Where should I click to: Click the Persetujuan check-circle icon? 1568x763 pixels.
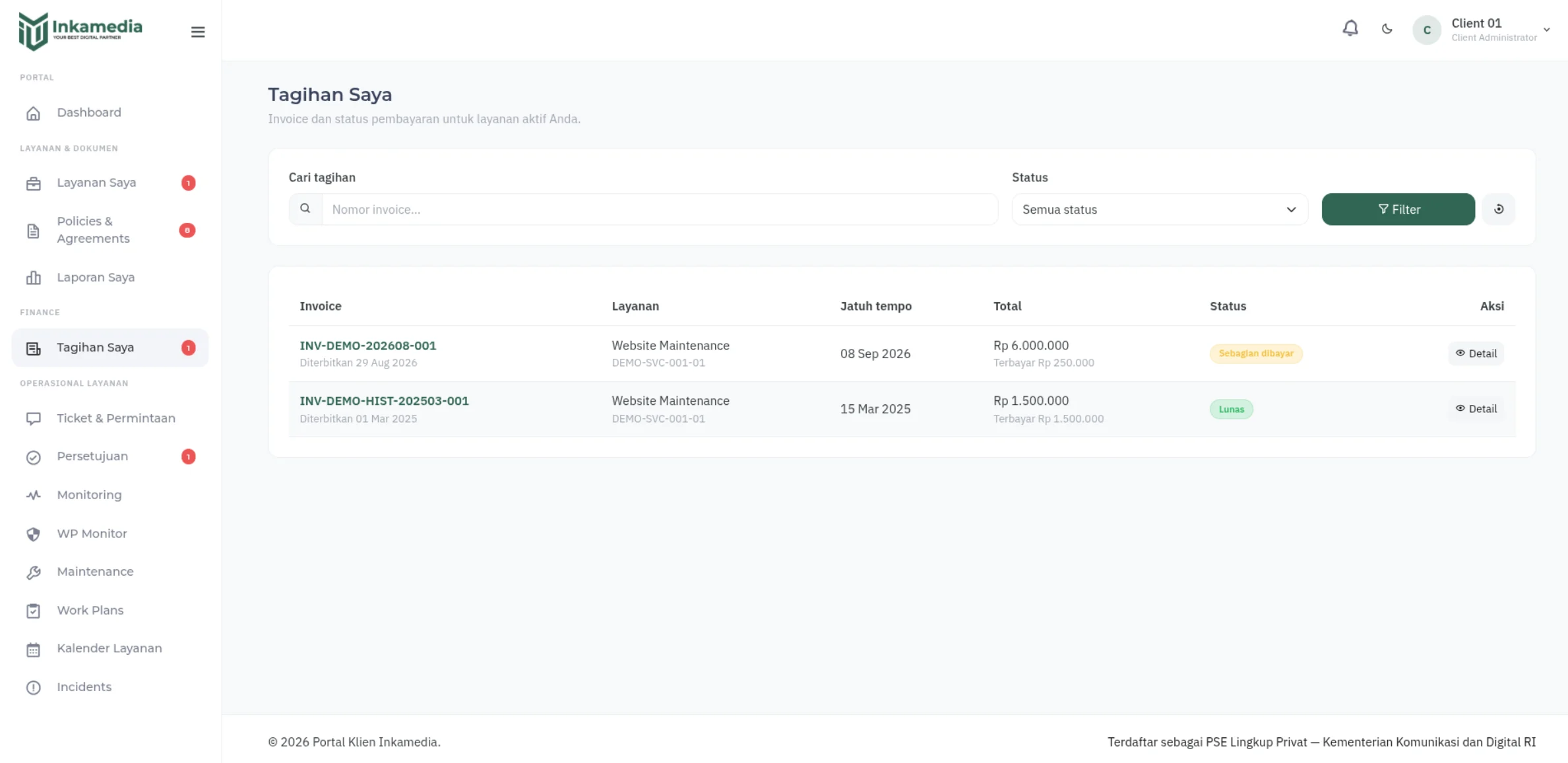[x=33, y=457]
